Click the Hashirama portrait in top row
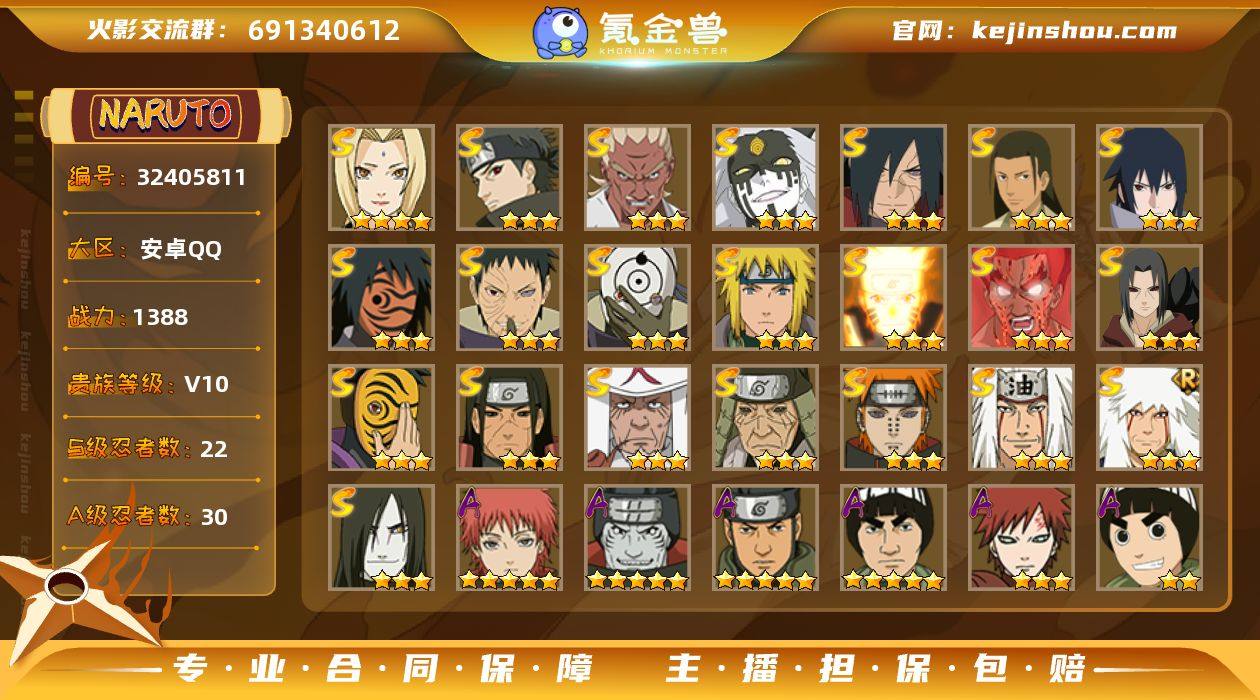This screenshot has height=700, width=1260. tap(1021, 177)
